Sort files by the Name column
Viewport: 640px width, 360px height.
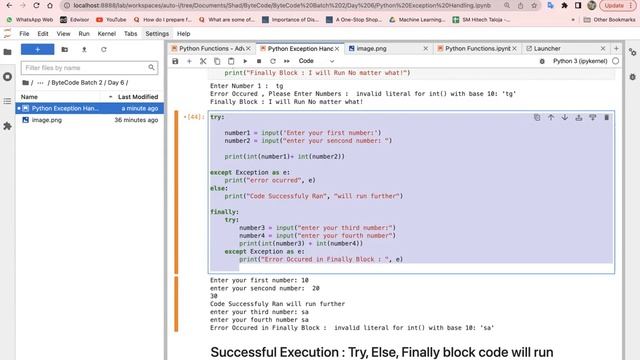pyautogui.click(x=29, y=97)
